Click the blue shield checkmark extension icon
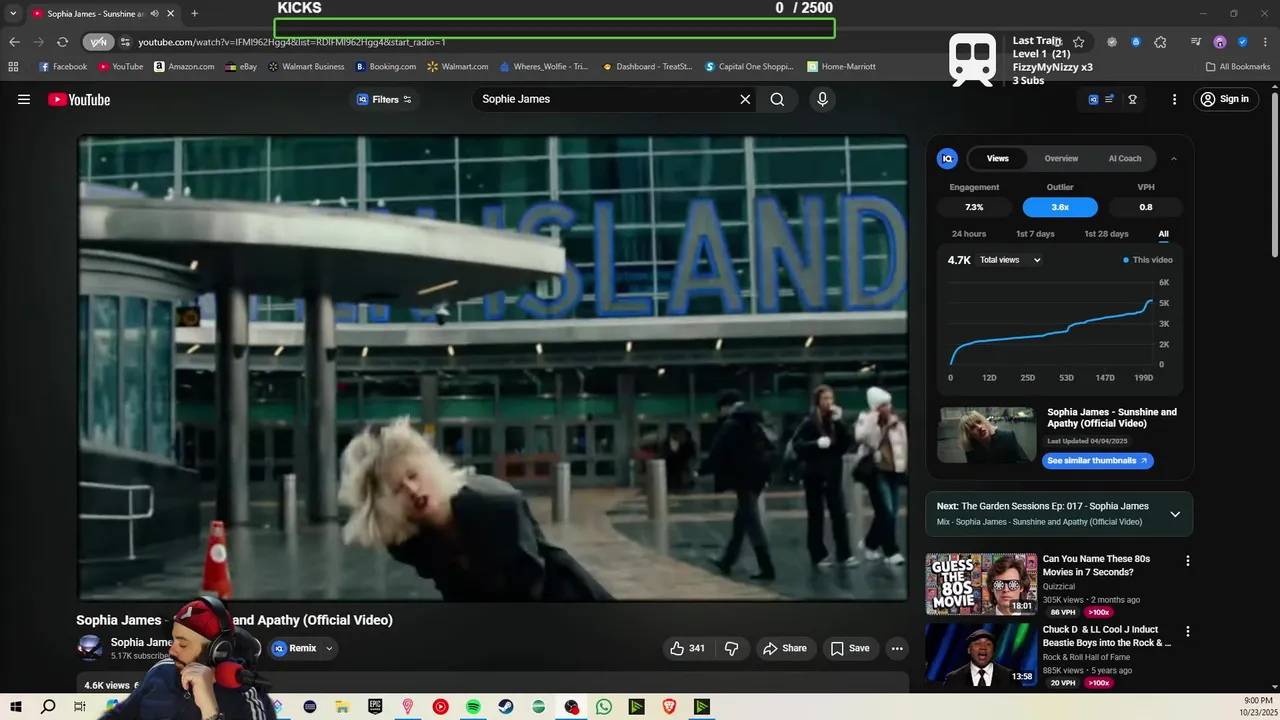 click(x=1242, y=42)
